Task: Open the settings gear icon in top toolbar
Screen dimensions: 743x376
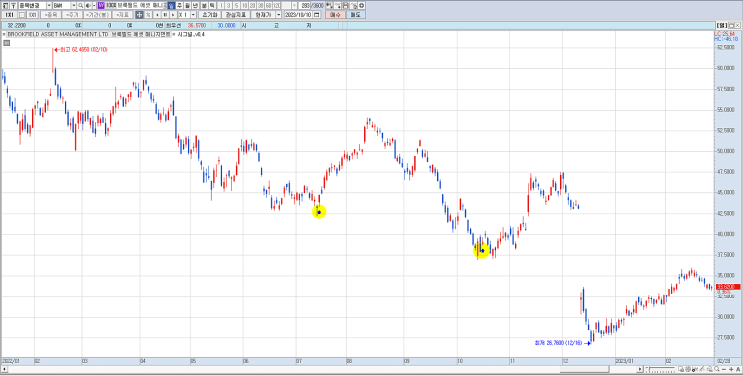Action: 362,5
